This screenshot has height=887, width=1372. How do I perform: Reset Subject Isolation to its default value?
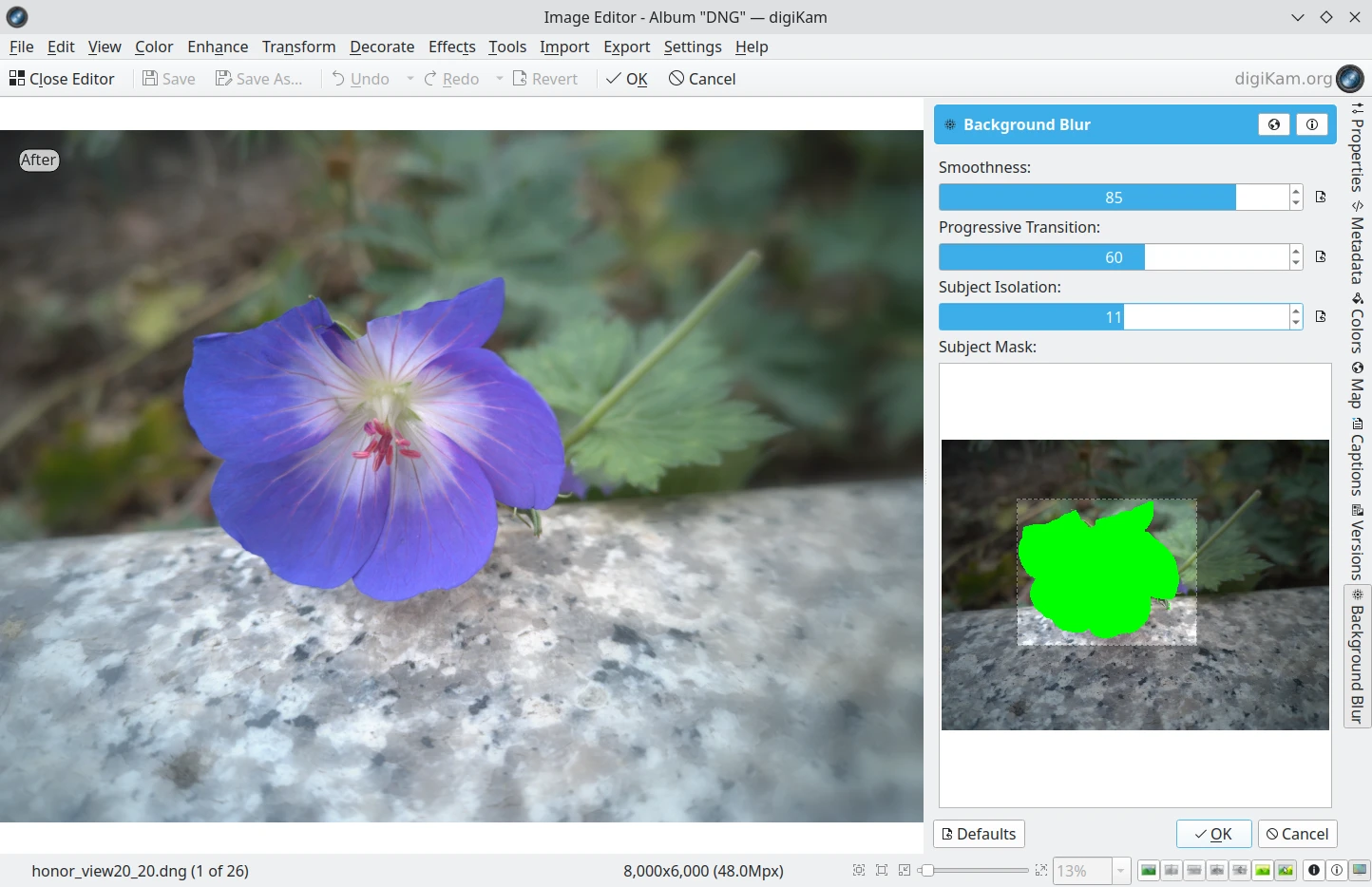click(1321, 317)
